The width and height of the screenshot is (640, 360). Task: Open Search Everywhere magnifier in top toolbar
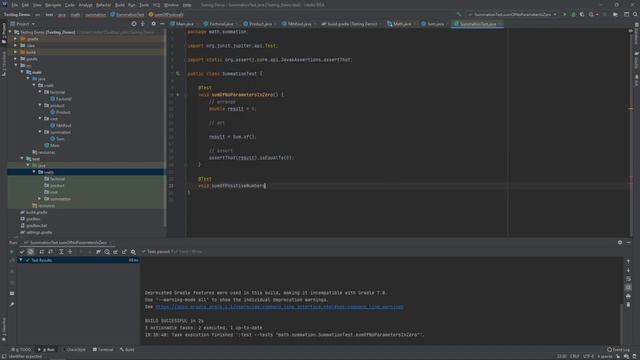[635, 14]
